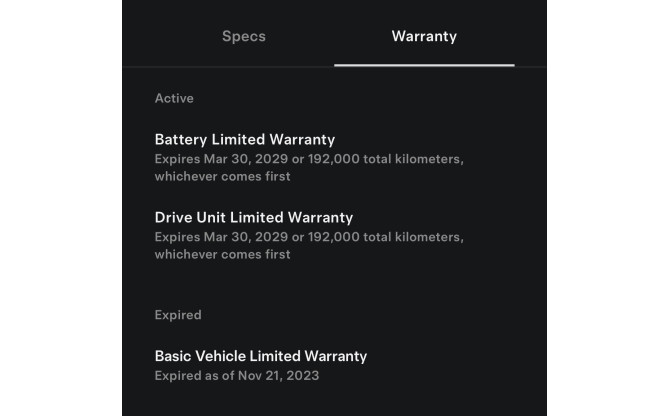Click the Expired section header

[x=178, y=315]
